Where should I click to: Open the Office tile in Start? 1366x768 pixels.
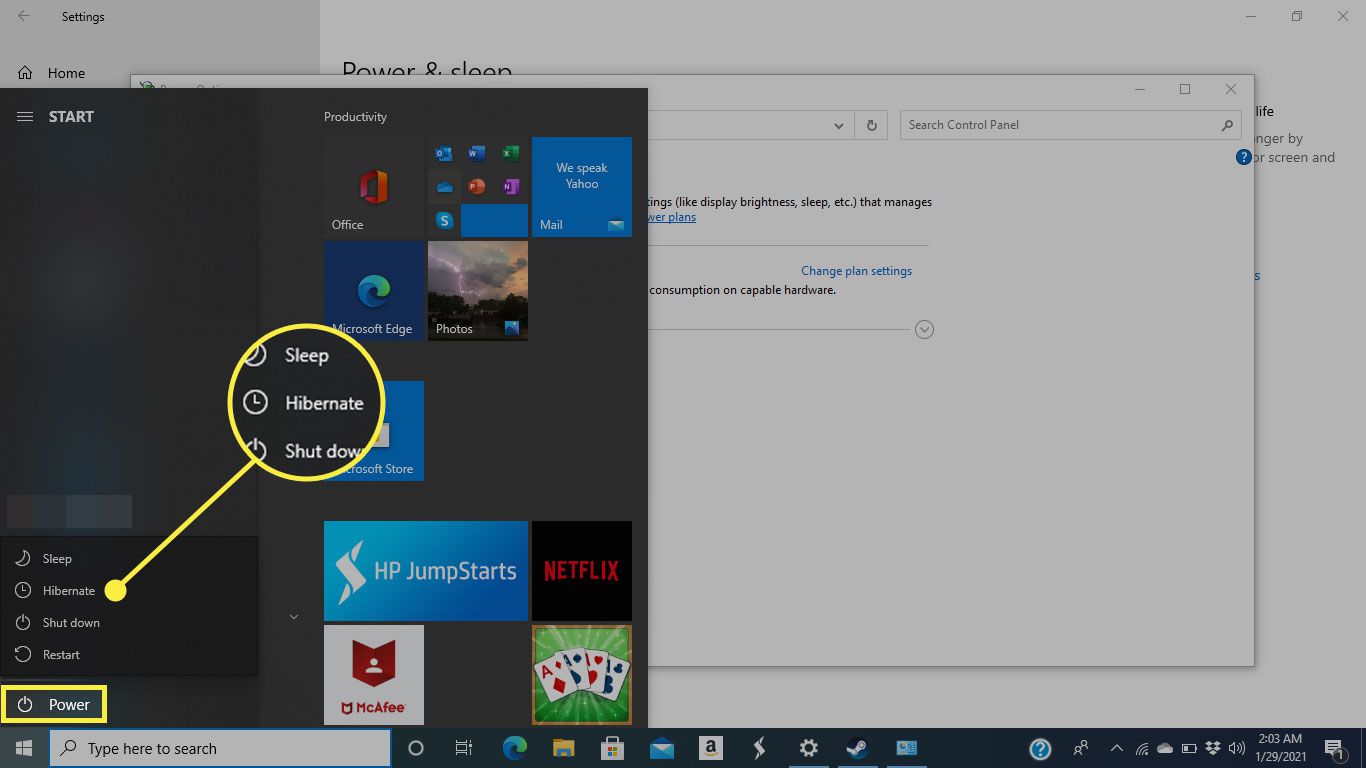375,187
